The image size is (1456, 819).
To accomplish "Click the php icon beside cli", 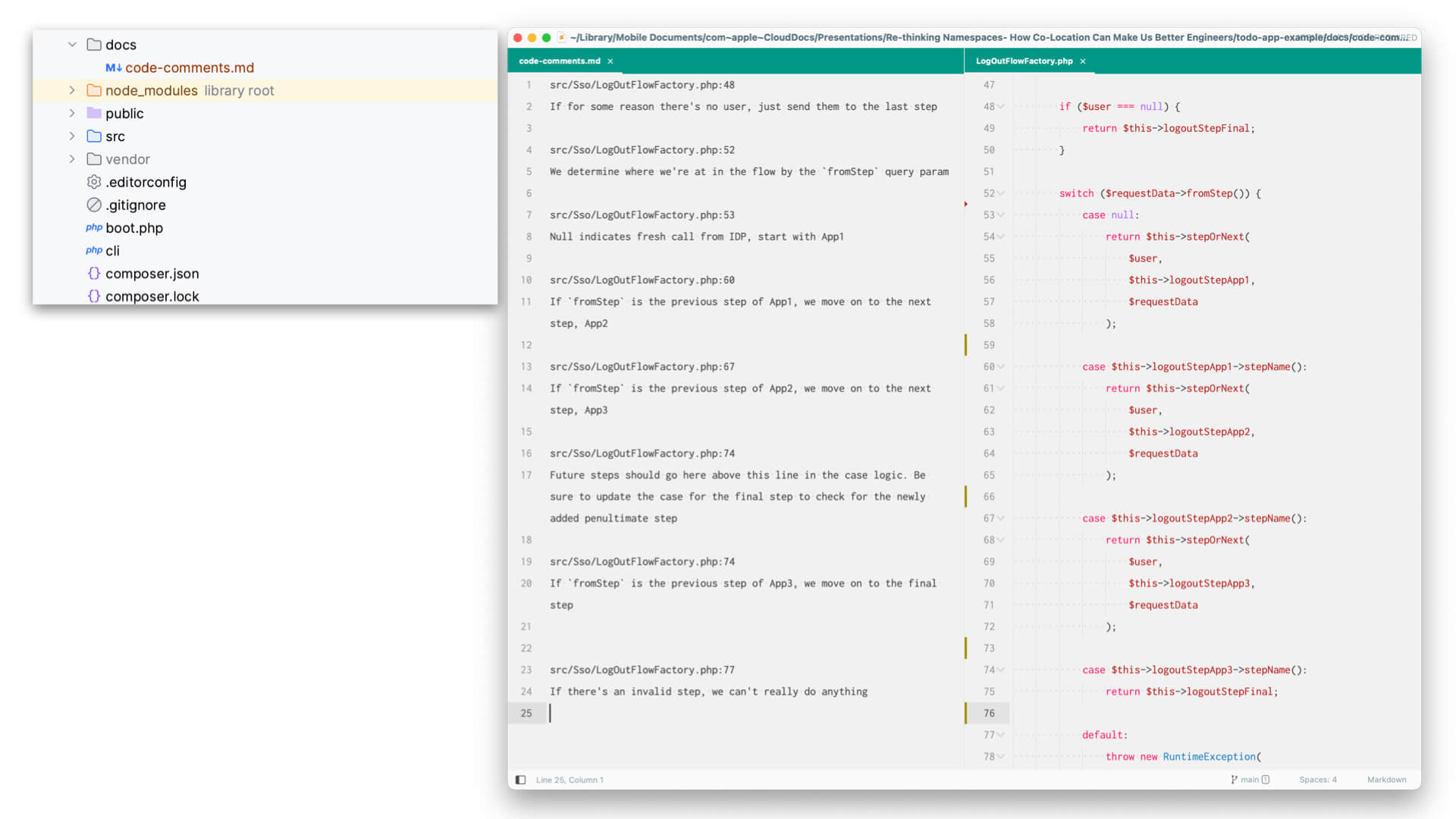I will pyautogui.click(x=94, y=250).
